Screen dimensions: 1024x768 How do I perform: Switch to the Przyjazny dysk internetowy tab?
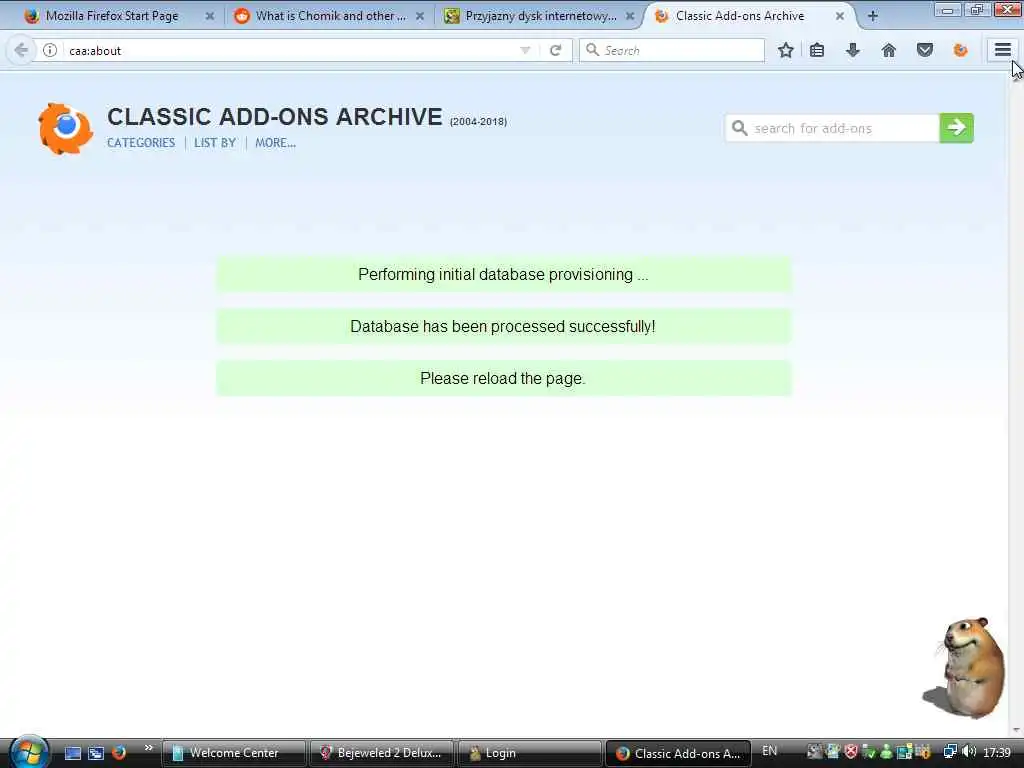[540, 16]
